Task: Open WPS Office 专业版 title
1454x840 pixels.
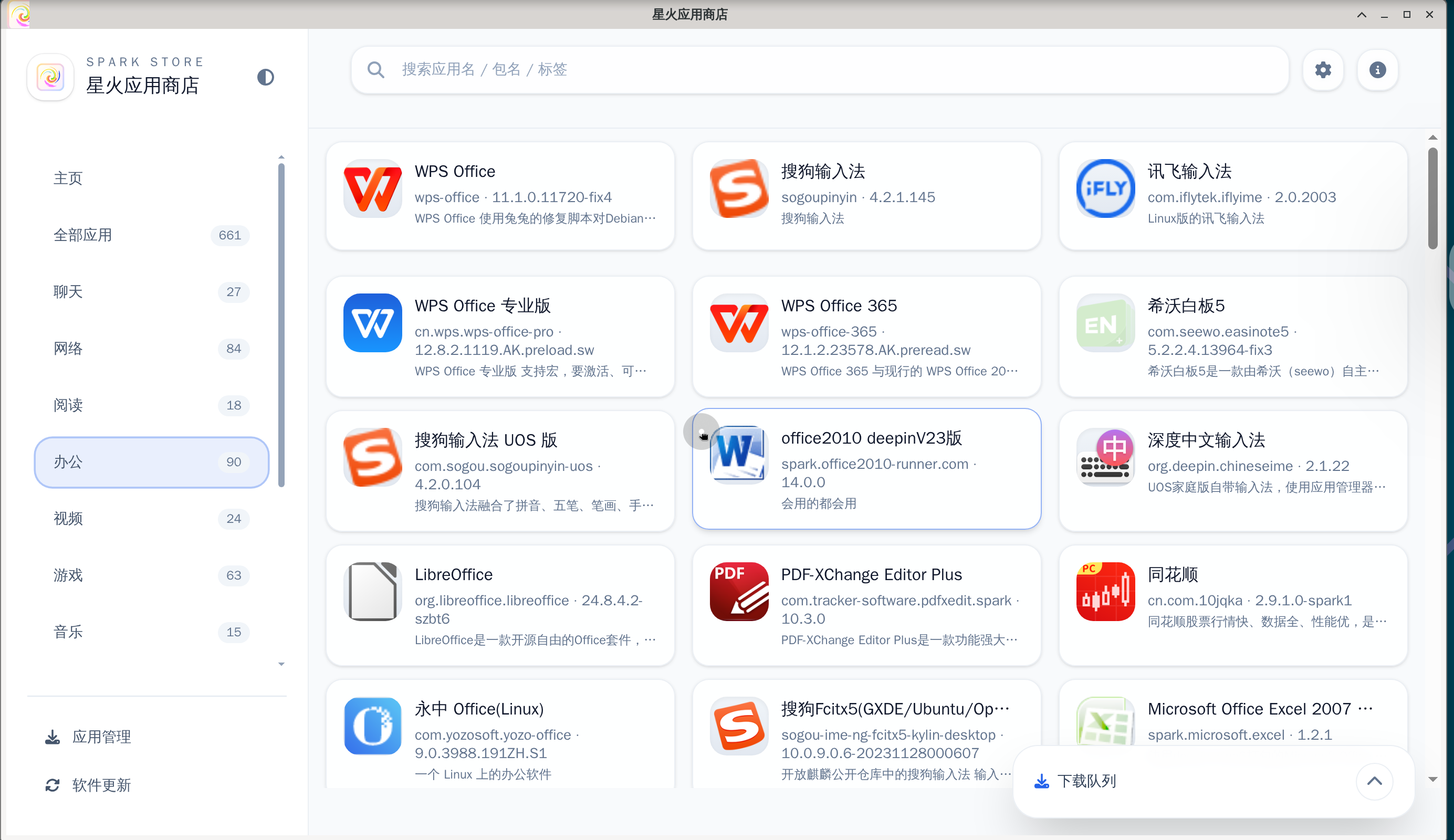Action: coord(483,306)
